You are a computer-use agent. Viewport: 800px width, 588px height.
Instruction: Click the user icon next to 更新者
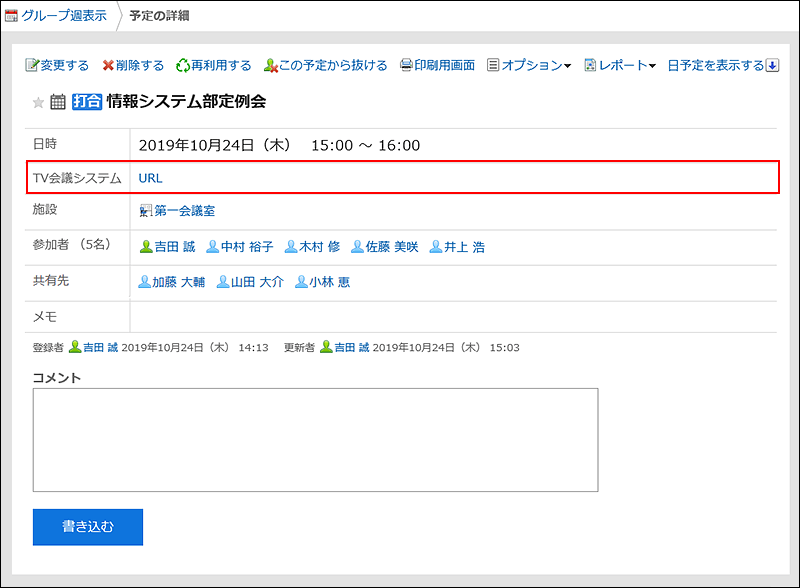(x=326, y=347)
